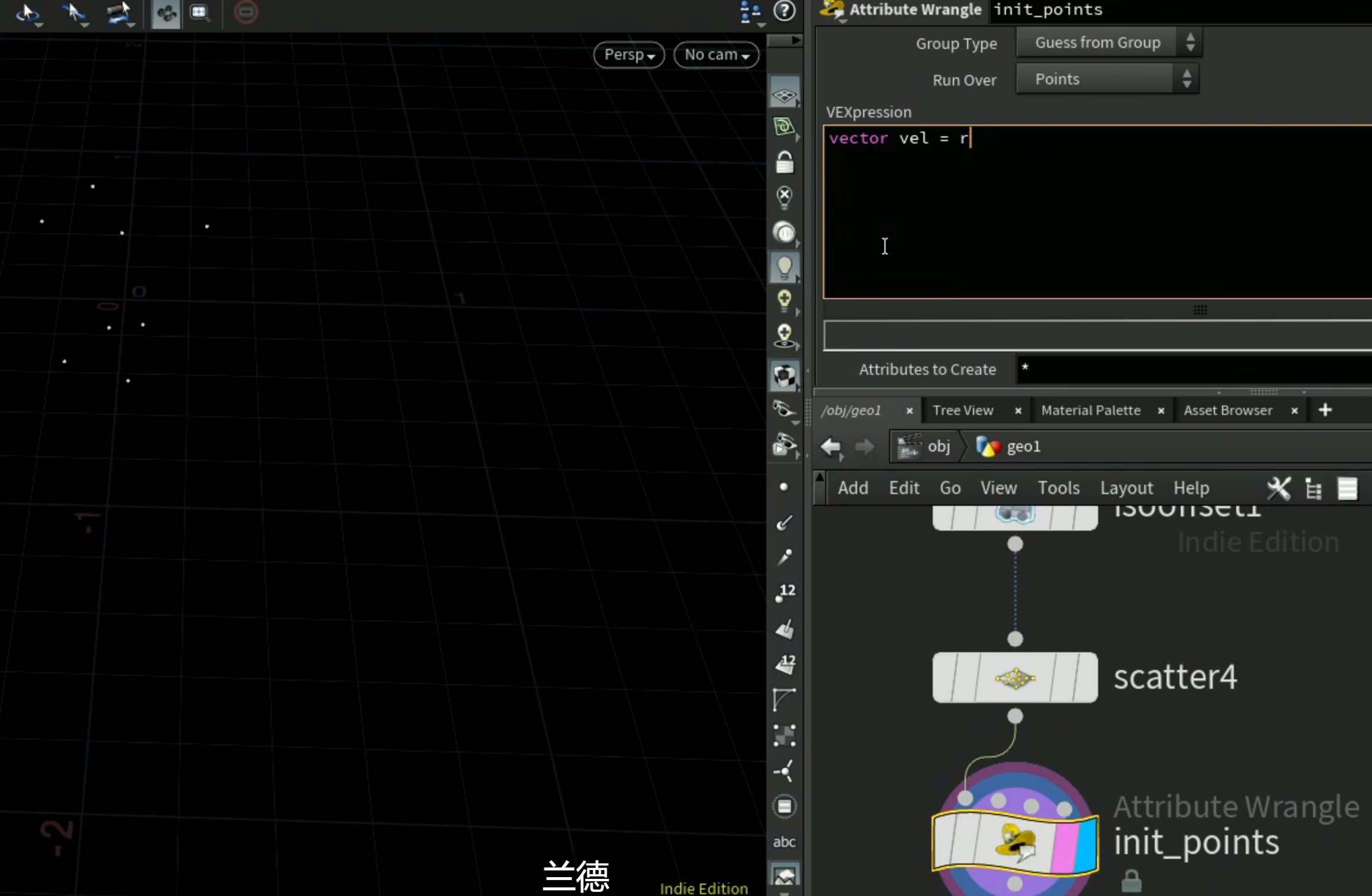The width and height of the screenshot is (1372, 896).
Task: Click the scatter4 node icon
Action: click(1015, 678)
